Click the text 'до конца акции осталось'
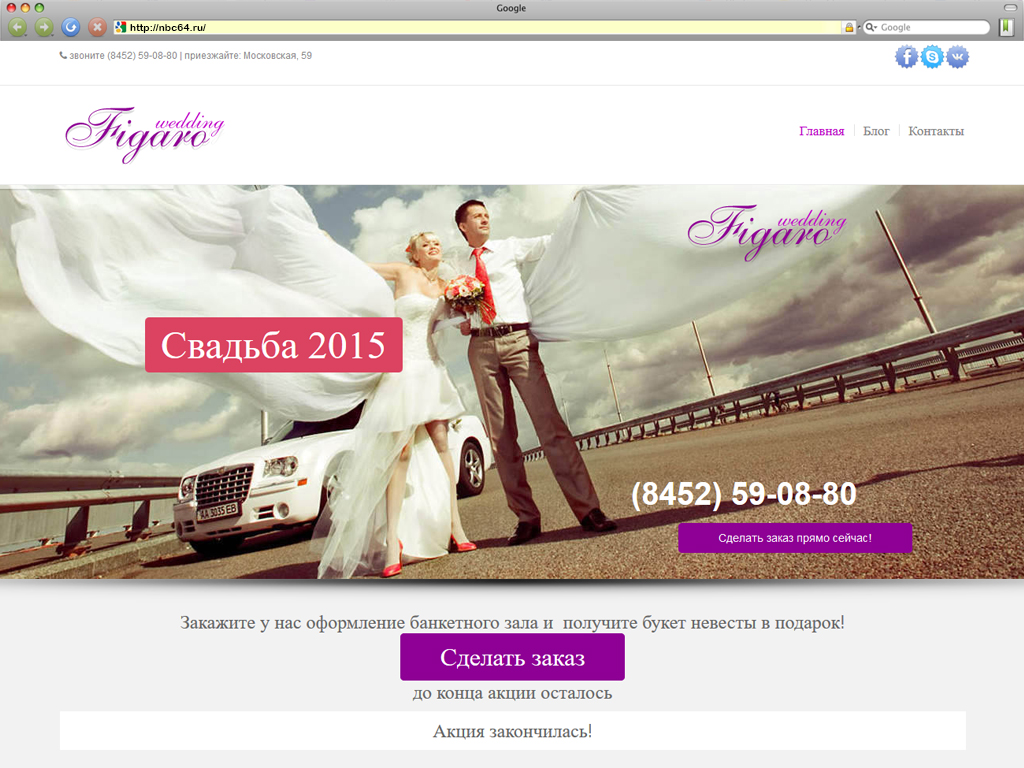 pyautogui.click(x=512, y=693)
